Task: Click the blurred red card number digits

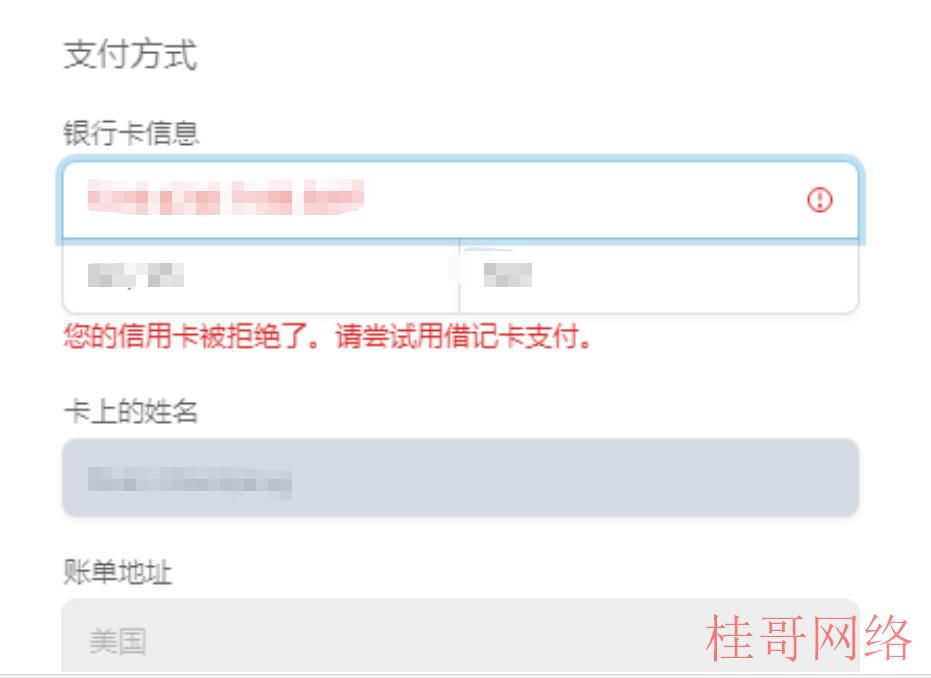Action: point(226,197)
